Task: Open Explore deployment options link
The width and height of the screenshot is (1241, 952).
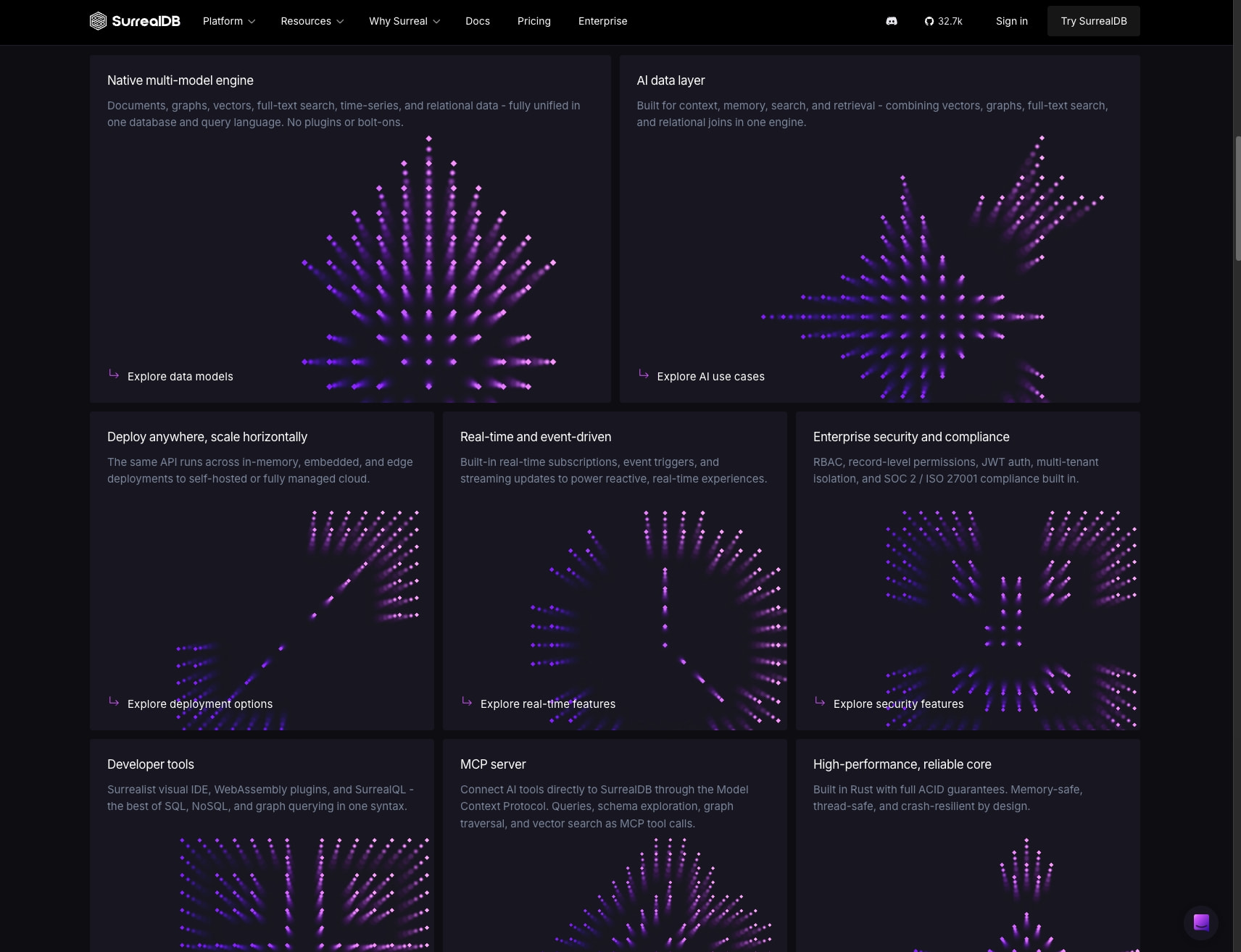Action: [200, 704]
